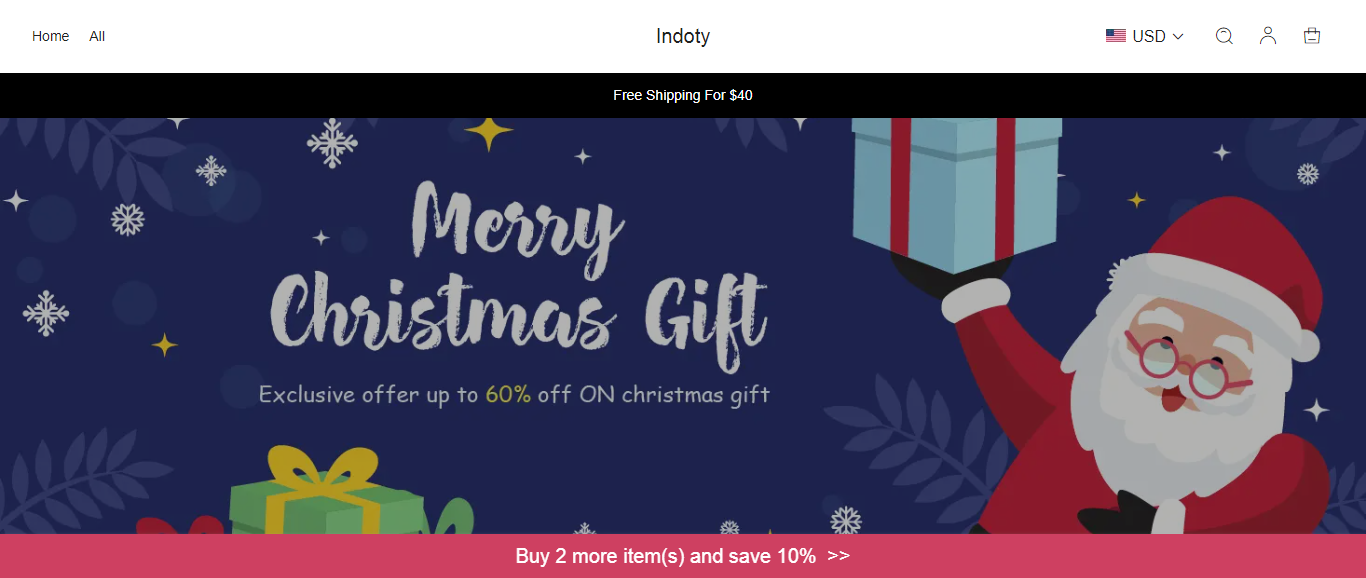Open the All products menu item
The width and height of the screenshot is (1366, 578).
(97, 36)
